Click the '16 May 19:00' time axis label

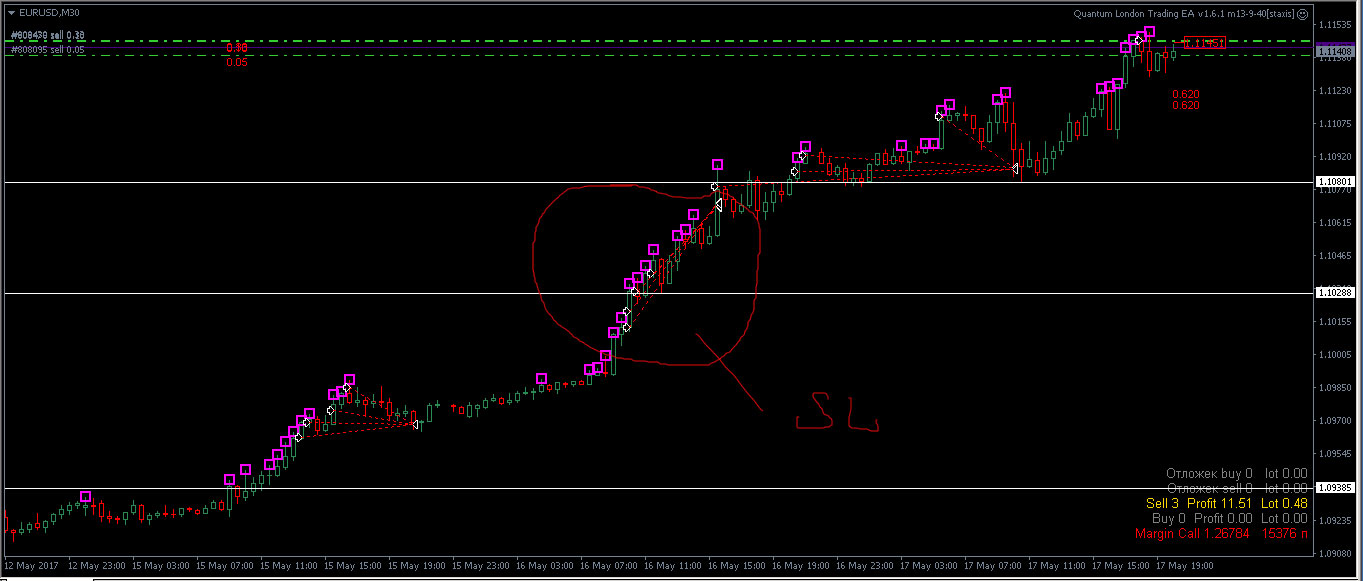point(799,565)
